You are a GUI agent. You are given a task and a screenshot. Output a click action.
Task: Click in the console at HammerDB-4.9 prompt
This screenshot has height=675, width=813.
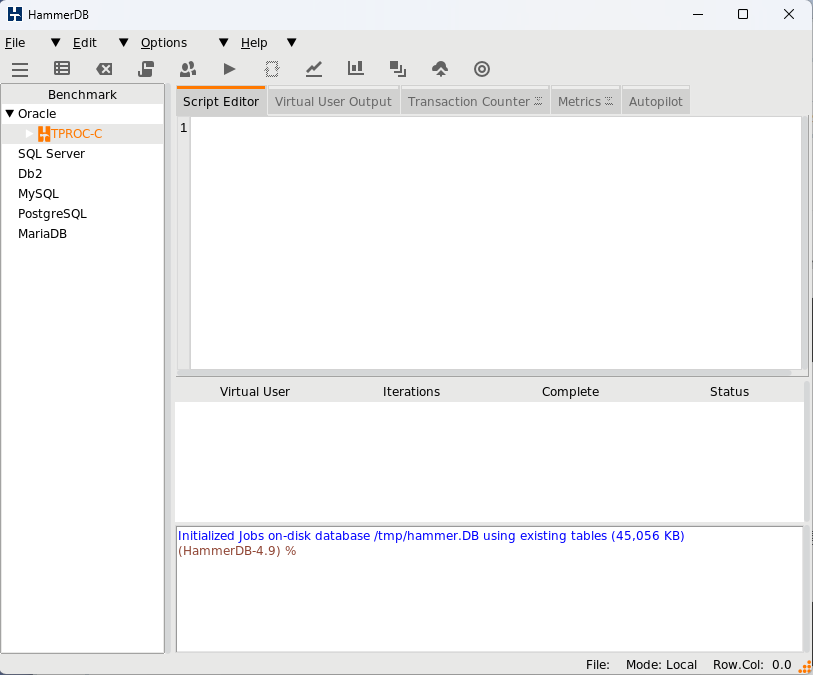[237, 551]
